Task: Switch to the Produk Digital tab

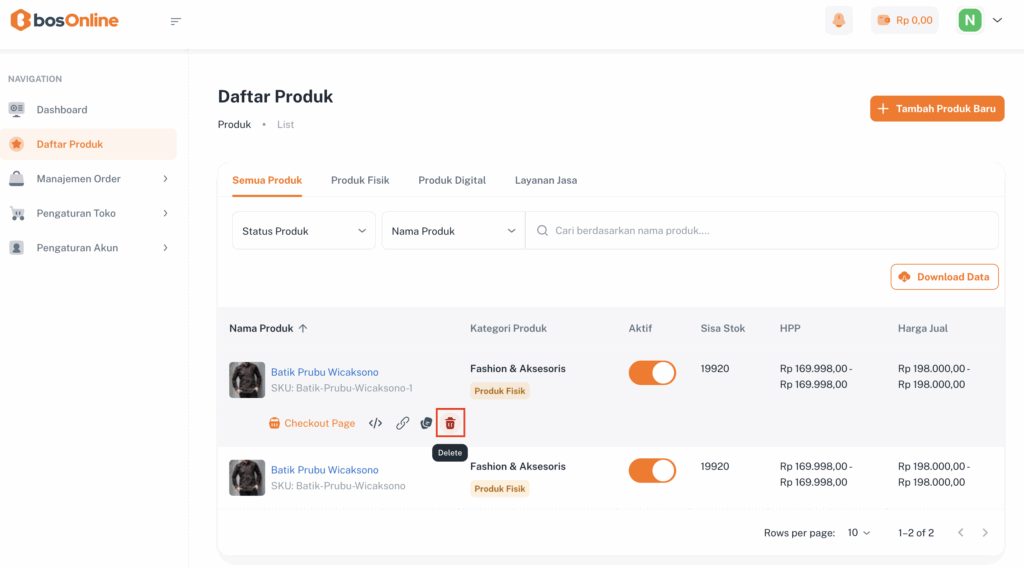Action: click(x=452, y=180)
